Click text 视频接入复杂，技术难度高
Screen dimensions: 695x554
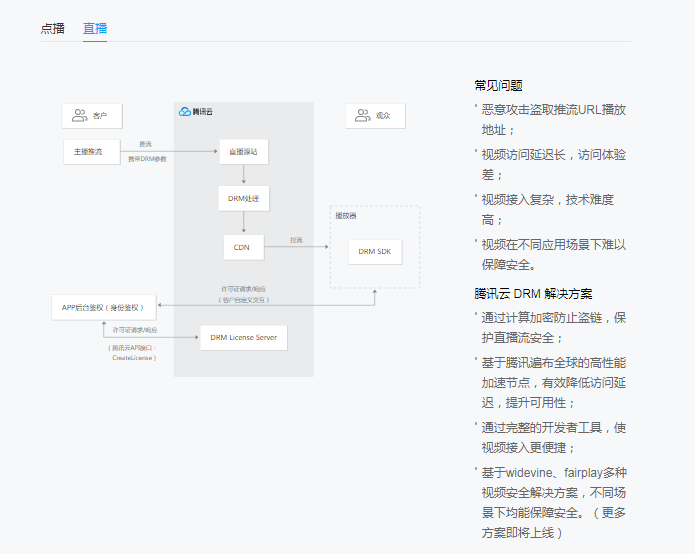pyautogui.click(x=548, y=210)
